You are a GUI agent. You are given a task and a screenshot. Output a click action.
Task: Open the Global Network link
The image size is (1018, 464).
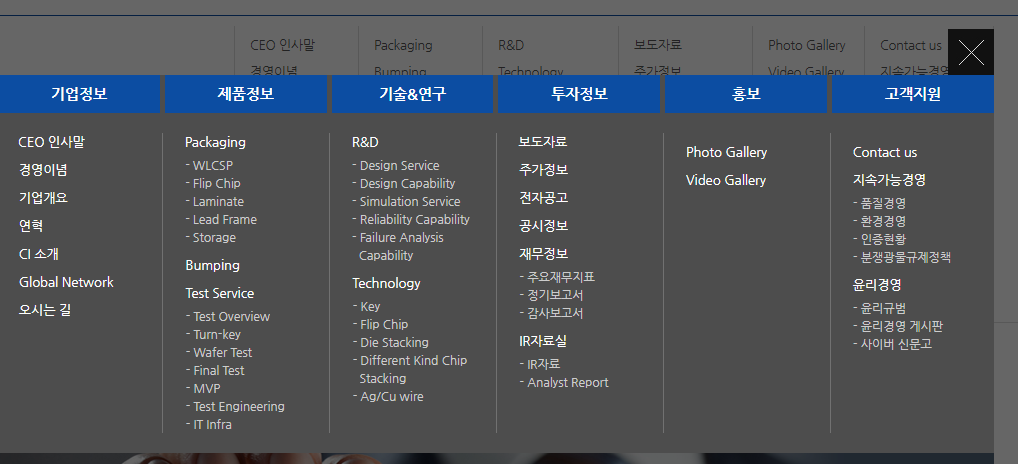pyautogui.click(x=66, y=282)
